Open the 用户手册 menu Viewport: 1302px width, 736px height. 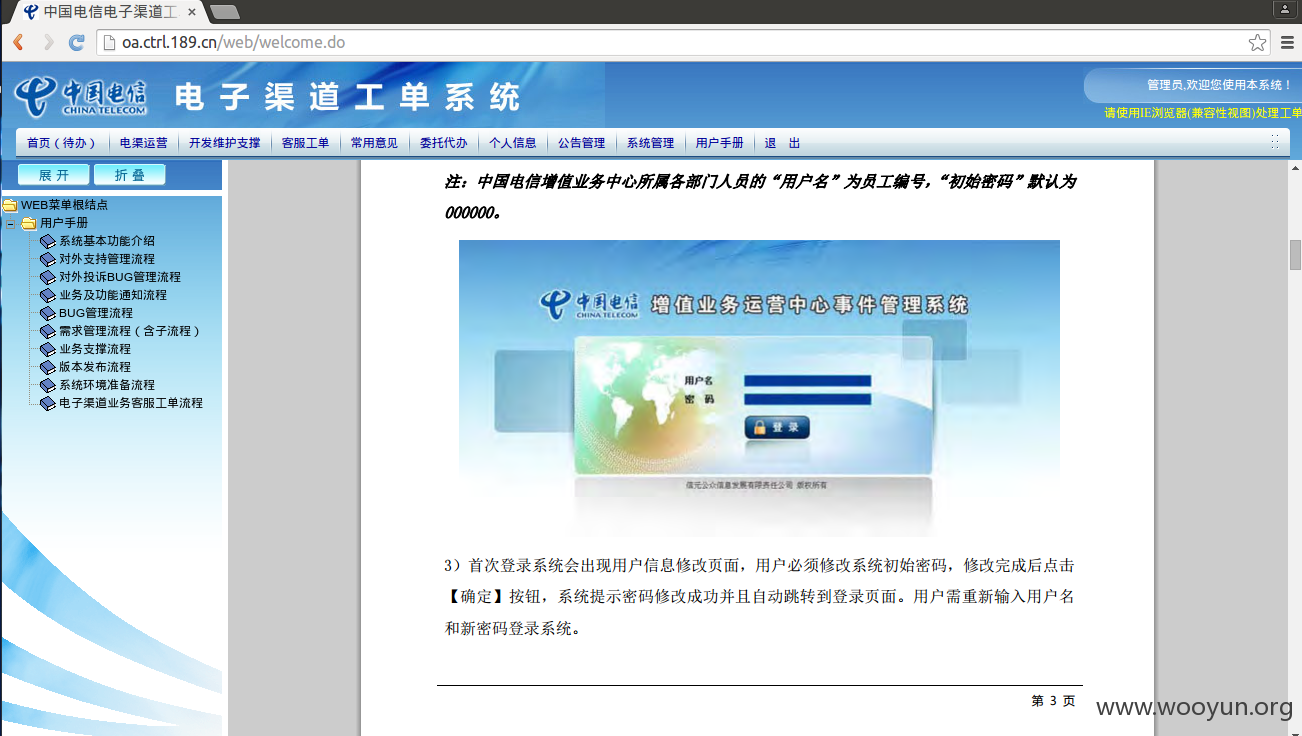coord(719,143)
